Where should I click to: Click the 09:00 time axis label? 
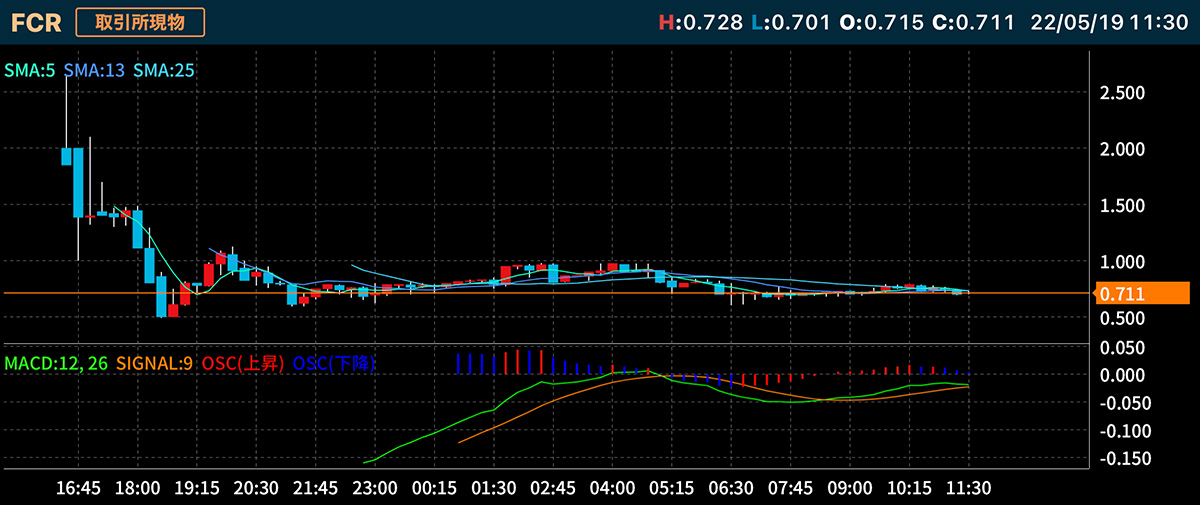(850, 489)
